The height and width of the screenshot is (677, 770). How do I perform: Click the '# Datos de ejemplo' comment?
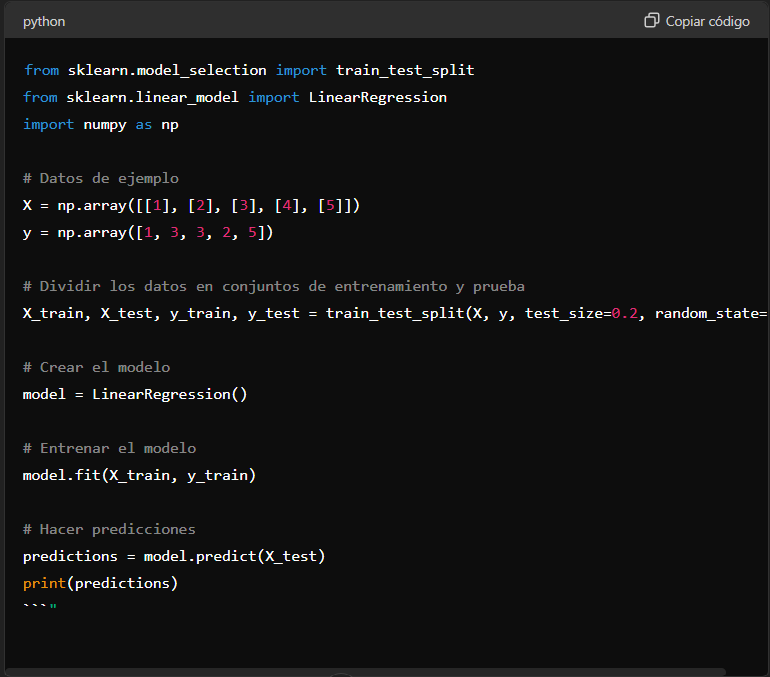click(101, 178)
